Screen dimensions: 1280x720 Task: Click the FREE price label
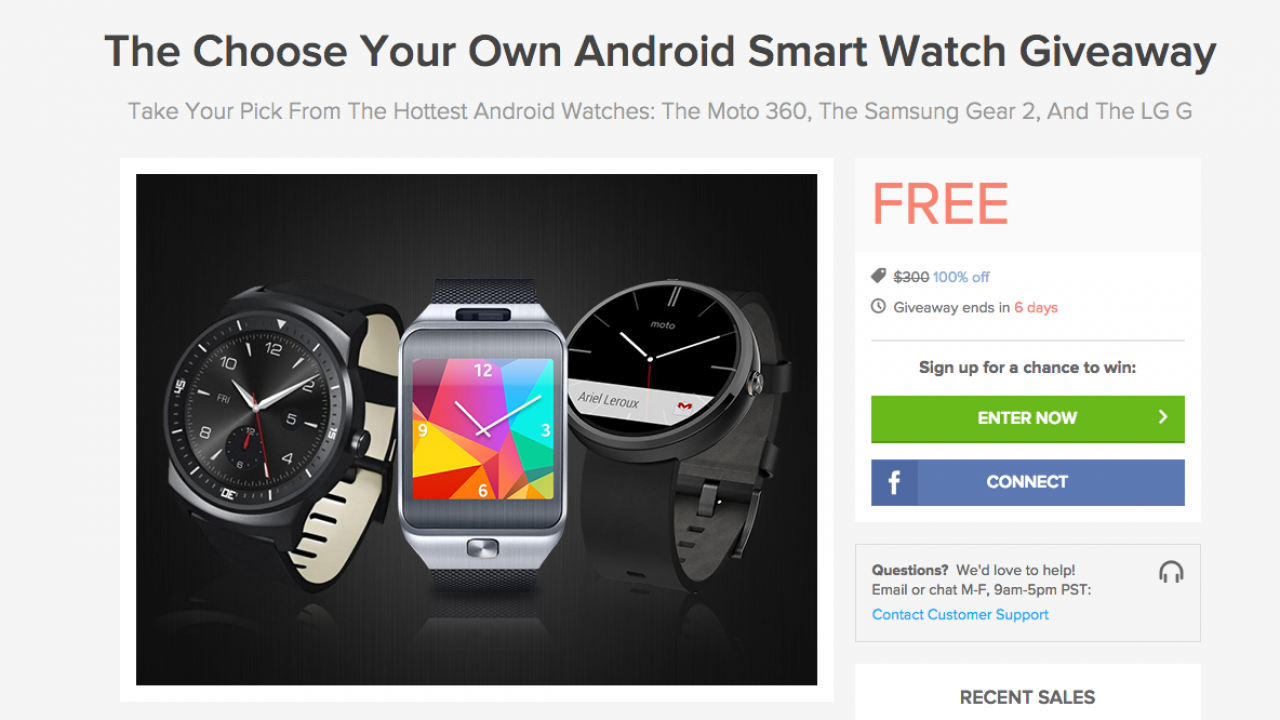[x=940, y=204]
